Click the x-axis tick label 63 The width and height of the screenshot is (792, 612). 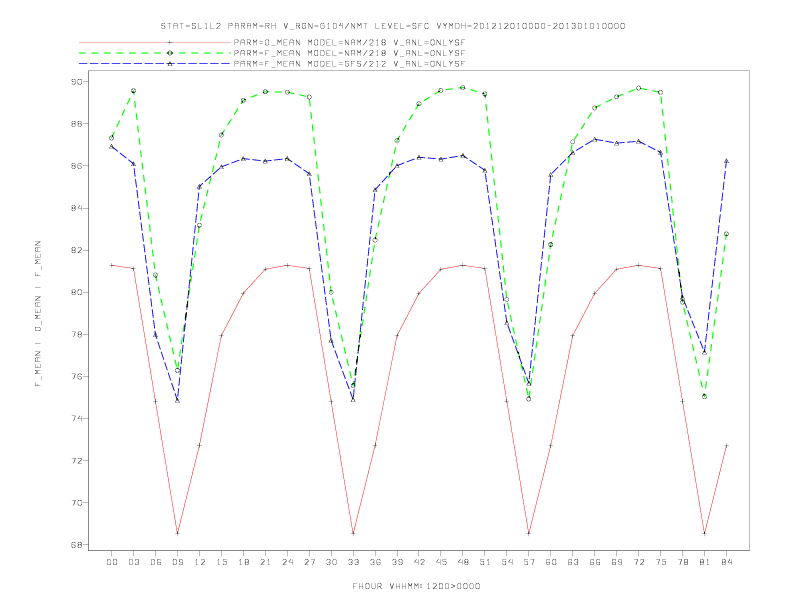[573, 562]
